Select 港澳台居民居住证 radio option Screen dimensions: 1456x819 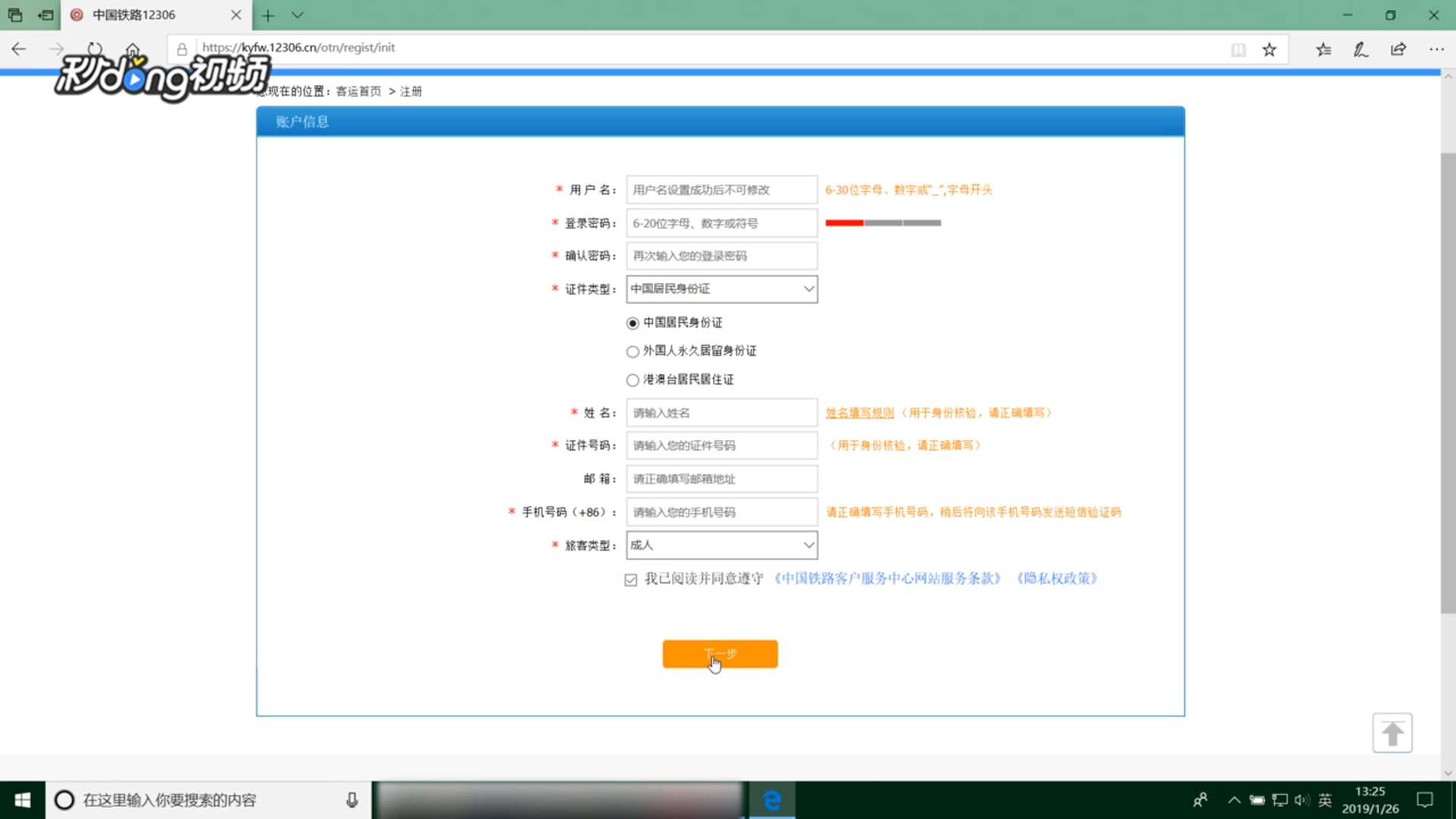(x=632, y=380)
